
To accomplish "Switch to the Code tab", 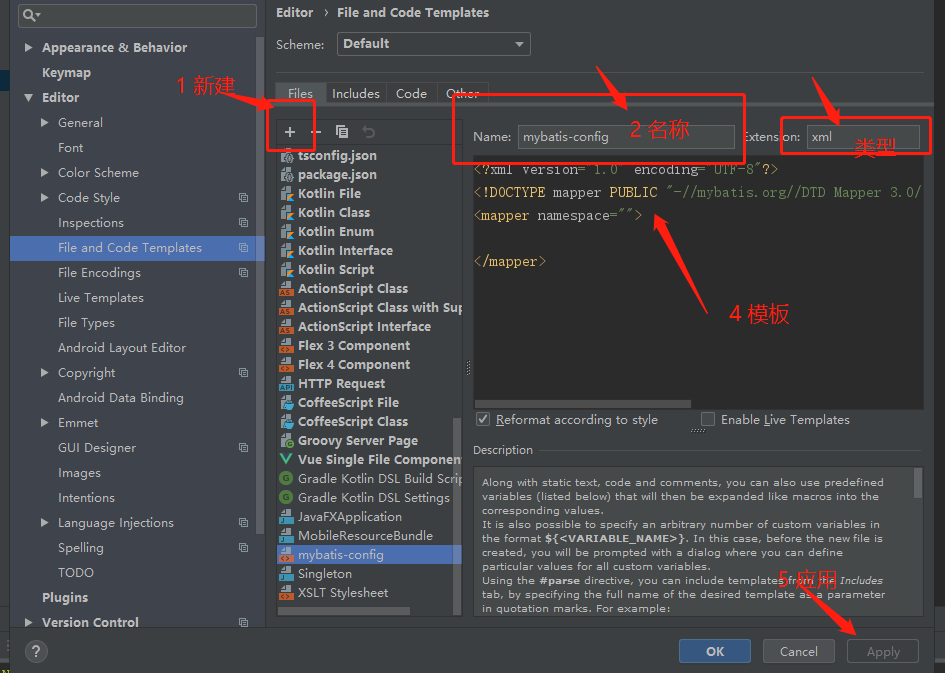I will [x=411, y=93].
